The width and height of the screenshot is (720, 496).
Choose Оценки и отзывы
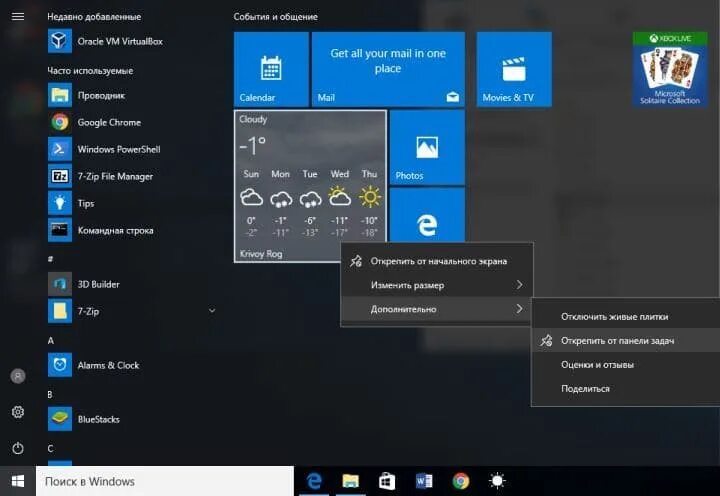pyautogui.click(x=626, y=365)
